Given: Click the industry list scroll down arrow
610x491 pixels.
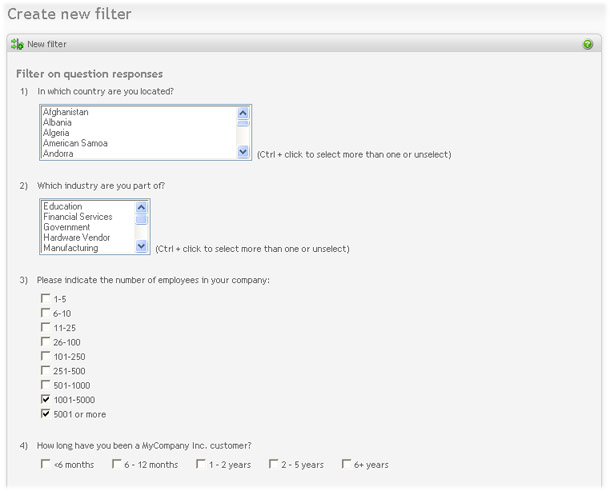Looking at the screenshot, I should pos(141,246).
